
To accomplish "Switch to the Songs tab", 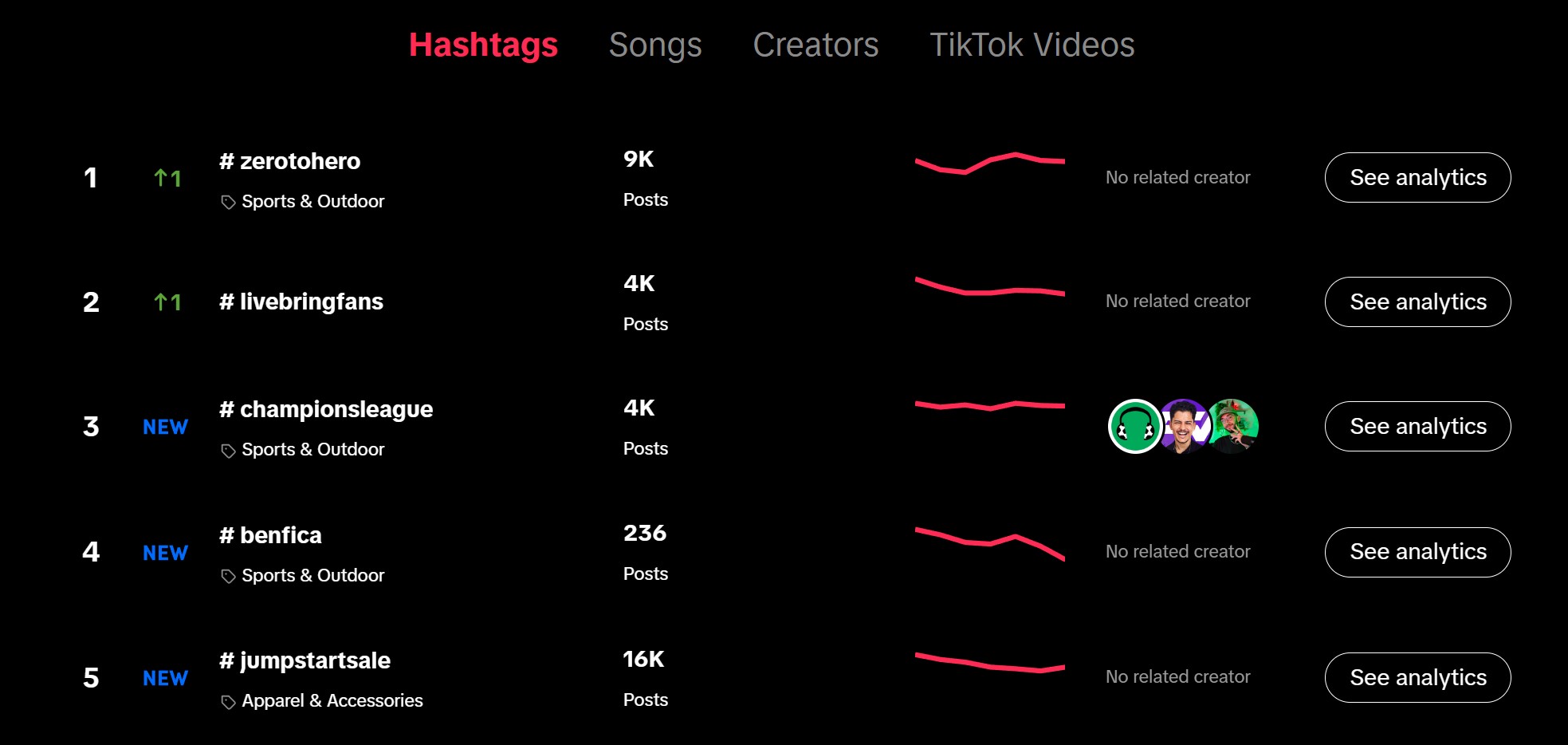I will [x=655, y=45].
